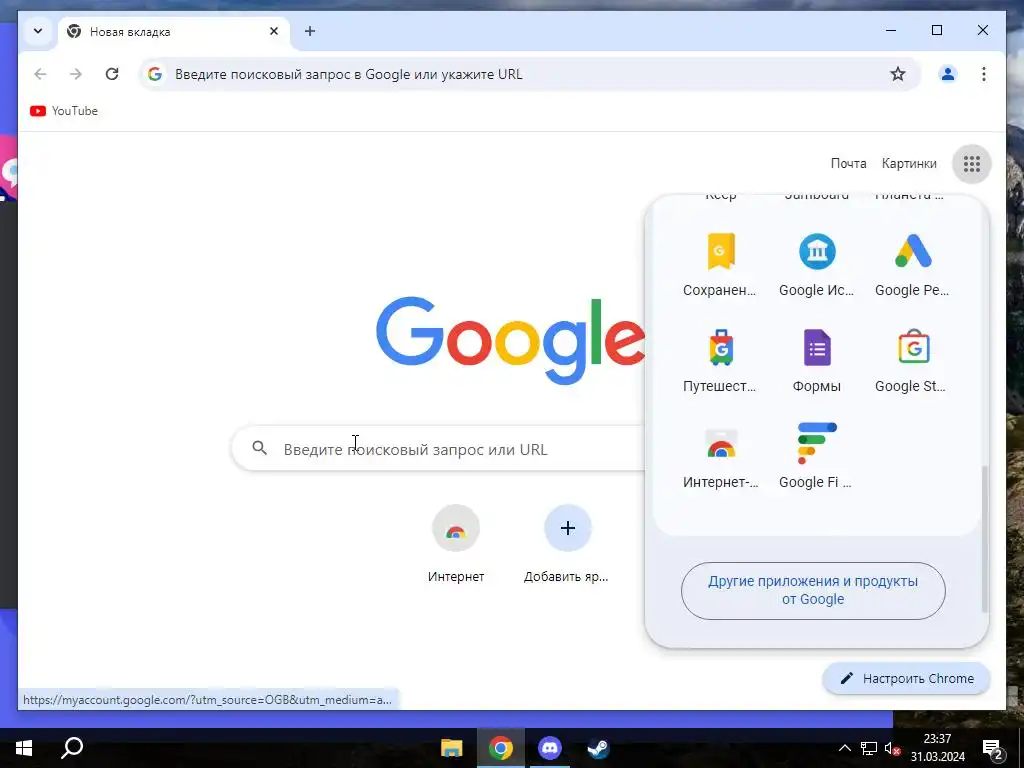The image size is (1024, 768).
Task: Open the notification center icon
Action: point(993,748)
